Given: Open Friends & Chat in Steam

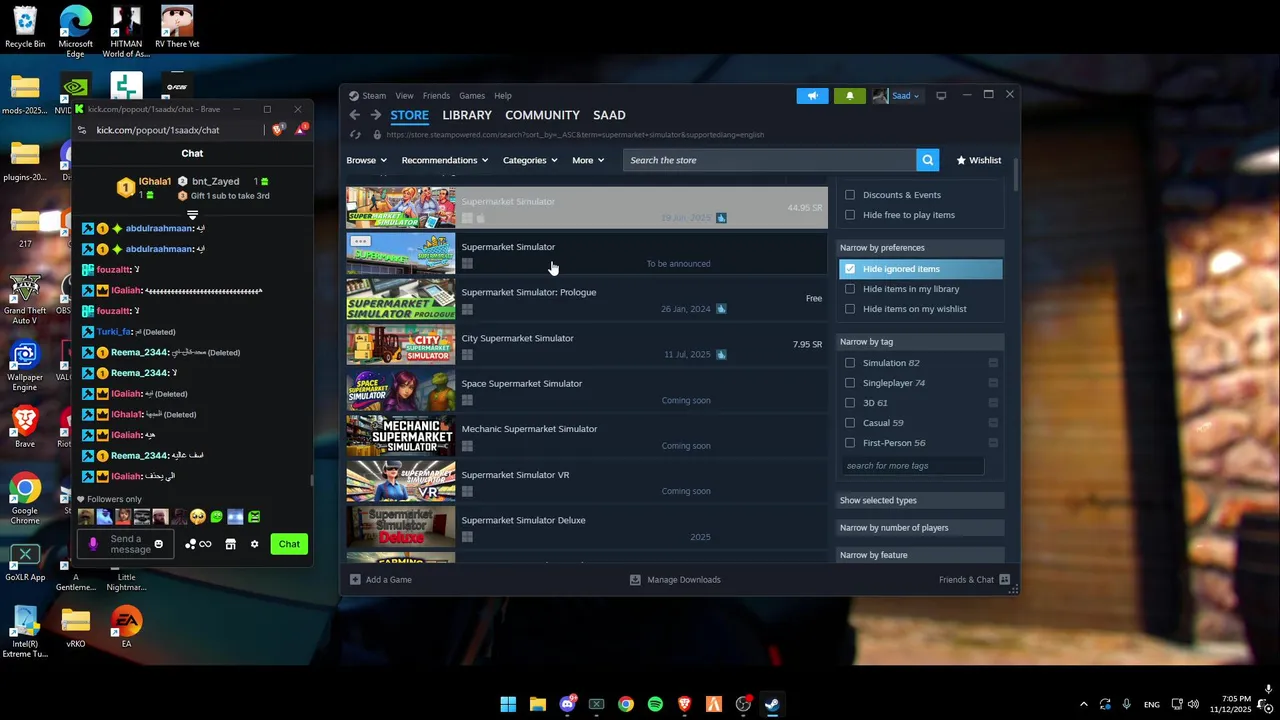Looking at the screenshot, I should coord(975,580).
